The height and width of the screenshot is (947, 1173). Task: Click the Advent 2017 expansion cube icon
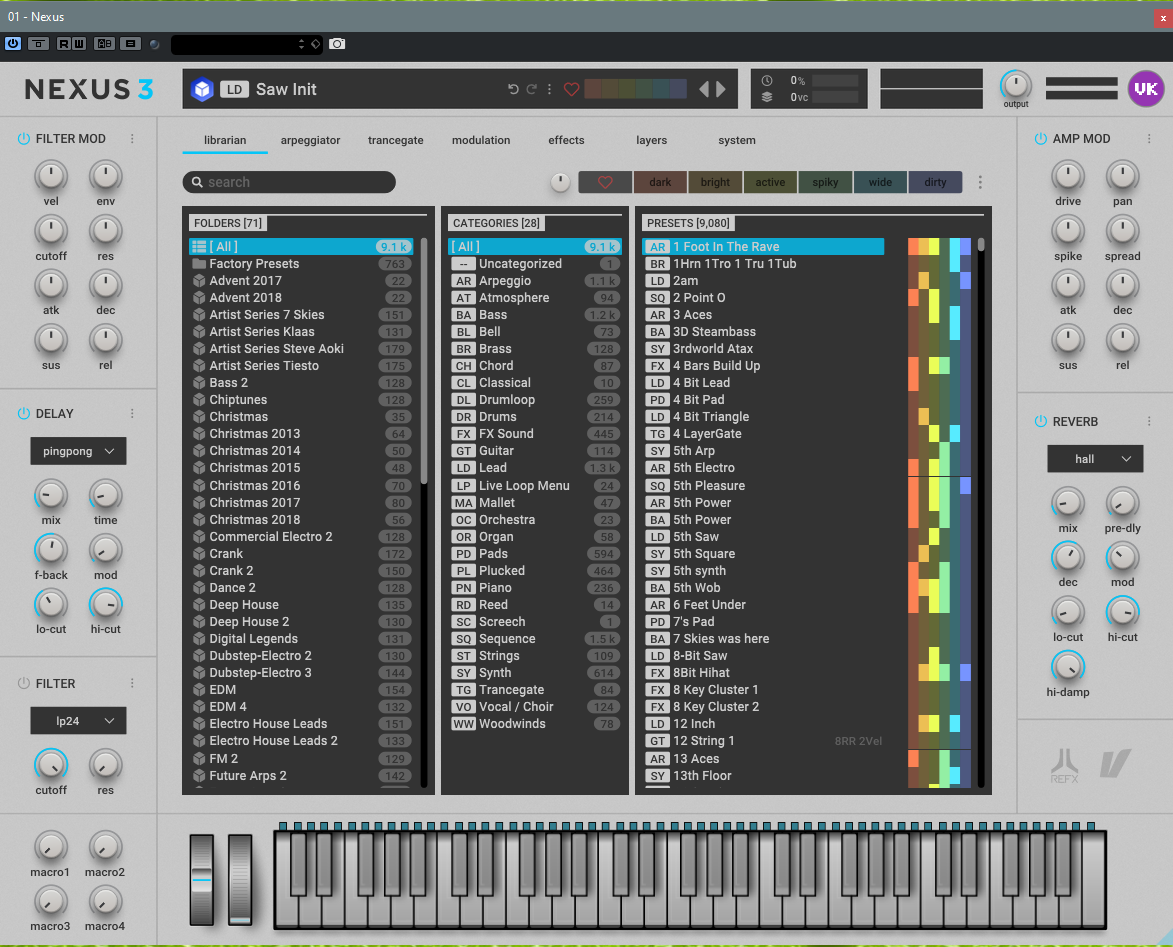199,281
